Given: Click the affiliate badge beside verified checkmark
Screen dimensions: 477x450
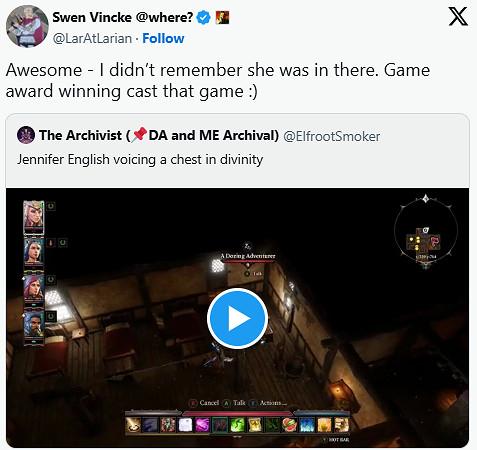Looking at the screenshot, I should pos(222,17).
